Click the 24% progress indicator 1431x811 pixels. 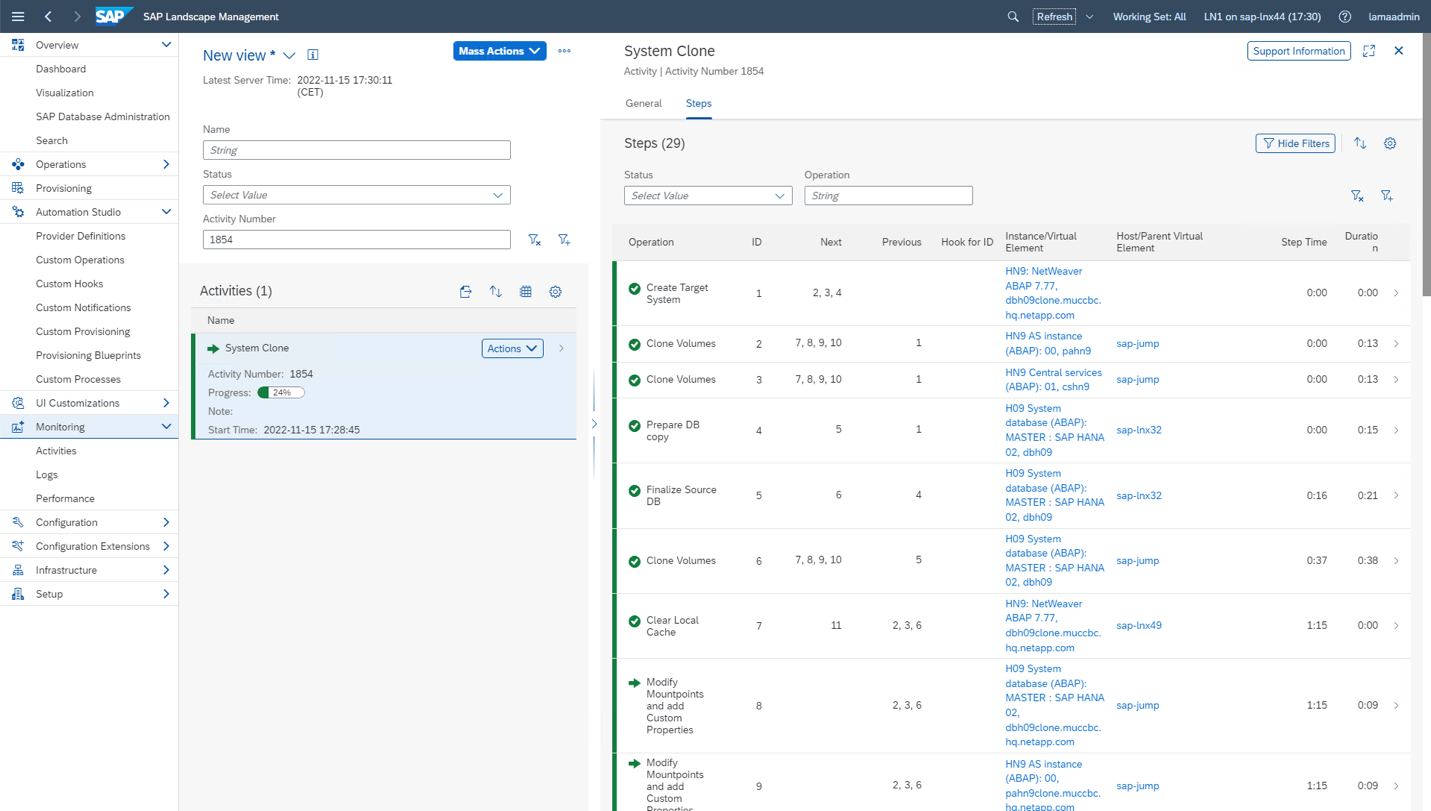point(281,393)
